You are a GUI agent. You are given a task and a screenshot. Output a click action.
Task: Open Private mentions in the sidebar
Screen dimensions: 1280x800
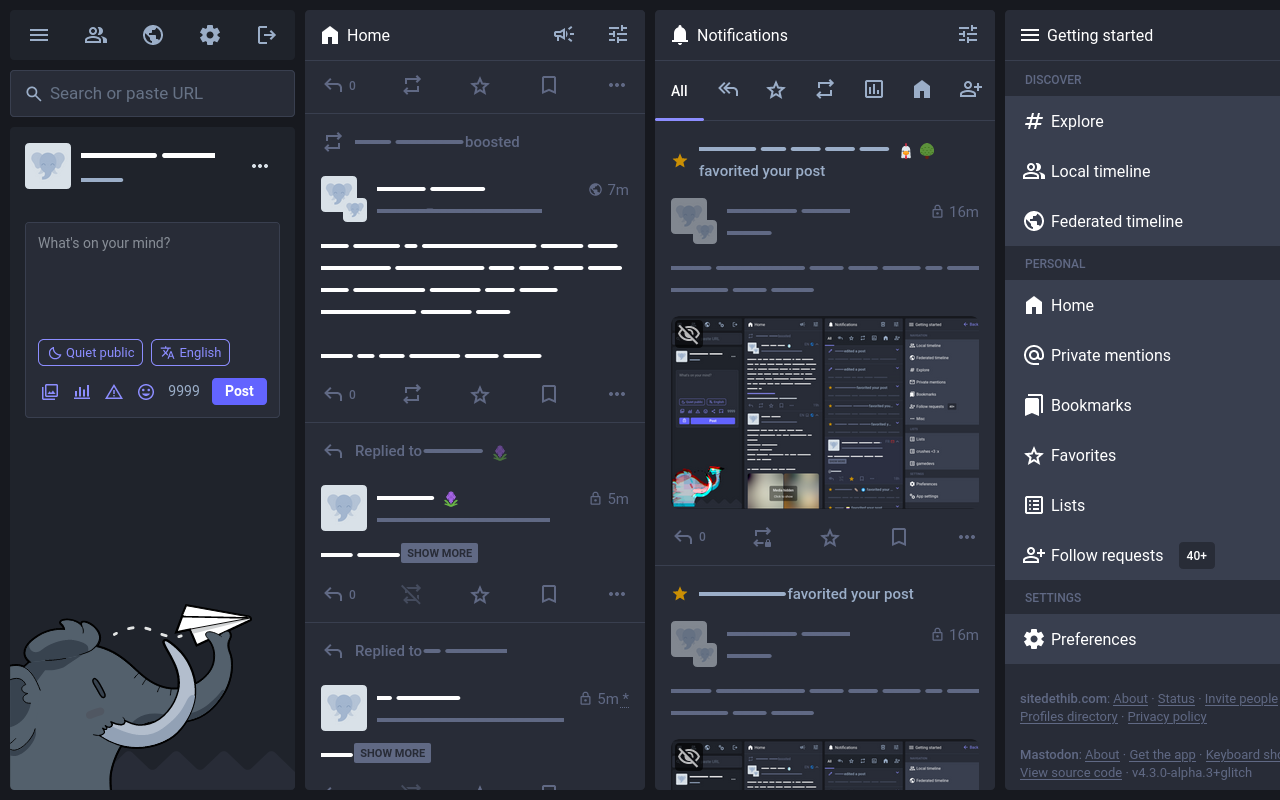1110,355
